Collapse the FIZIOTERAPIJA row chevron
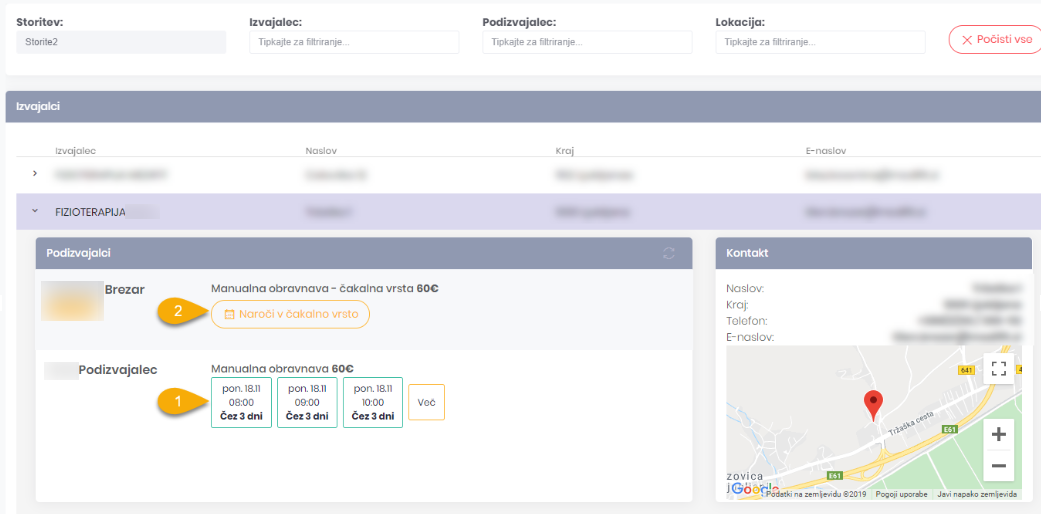Viewport: 1041px width, 514px height. [x=35, y=211]
